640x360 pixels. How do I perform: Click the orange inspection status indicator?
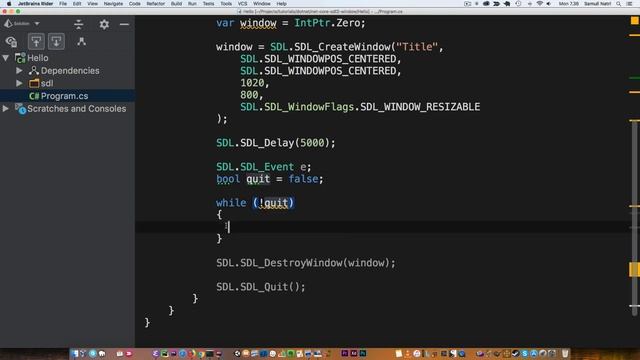(x=634, y=20)
